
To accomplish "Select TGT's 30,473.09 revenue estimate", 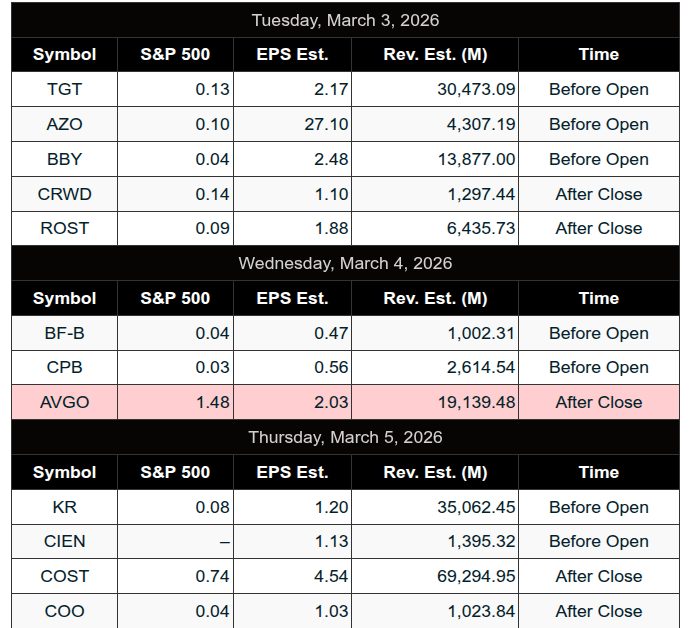I will (476, 89).
